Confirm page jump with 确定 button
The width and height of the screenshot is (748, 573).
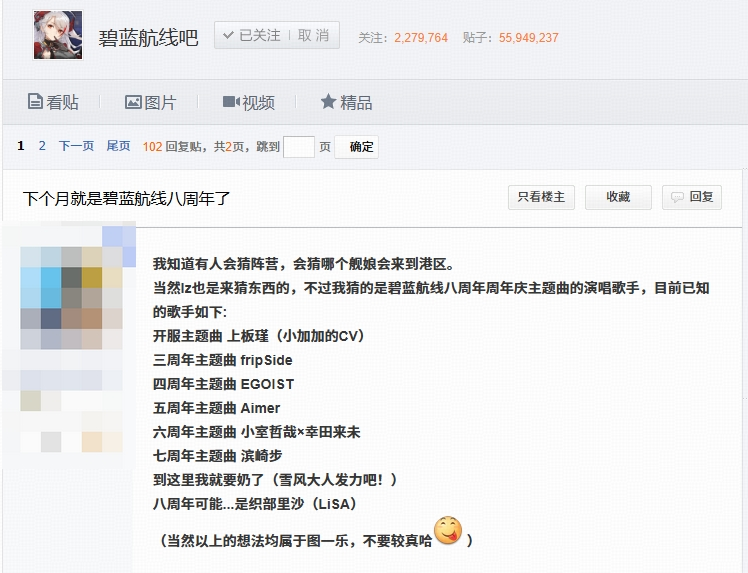(356, 146)
